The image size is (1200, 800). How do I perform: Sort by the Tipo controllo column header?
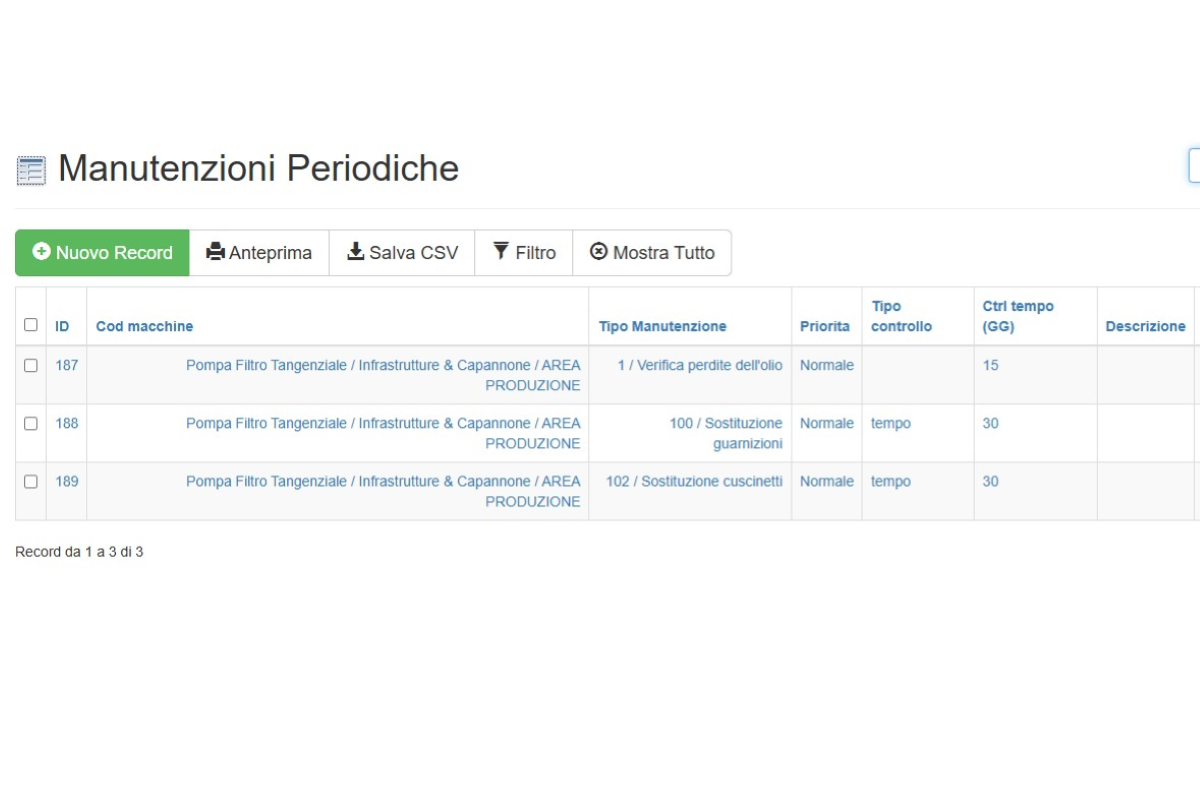coord(901,316)
